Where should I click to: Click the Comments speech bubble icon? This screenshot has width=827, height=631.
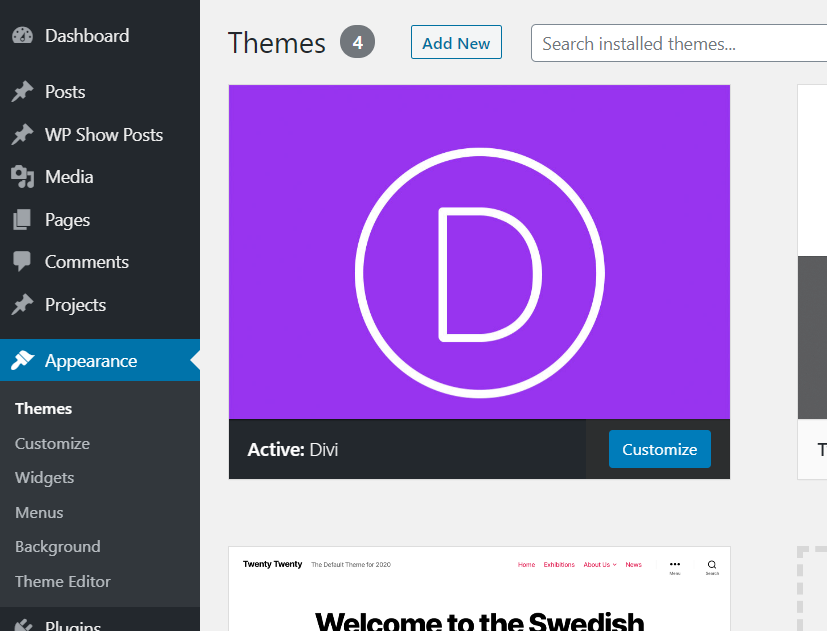click(x=22, y=262)
